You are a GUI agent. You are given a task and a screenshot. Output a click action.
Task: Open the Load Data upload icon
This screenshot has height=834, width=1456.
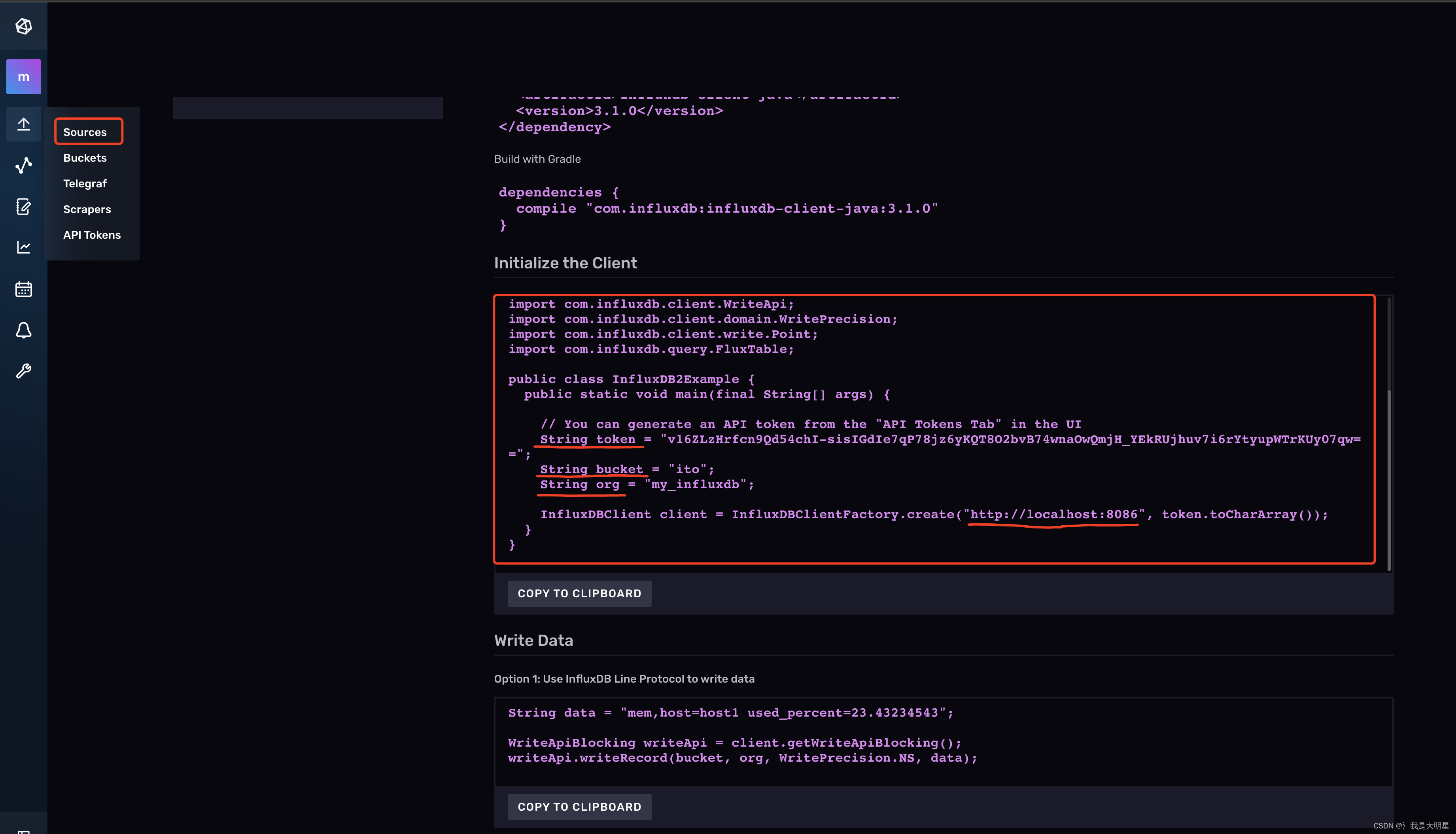click(x=23, y=124)
